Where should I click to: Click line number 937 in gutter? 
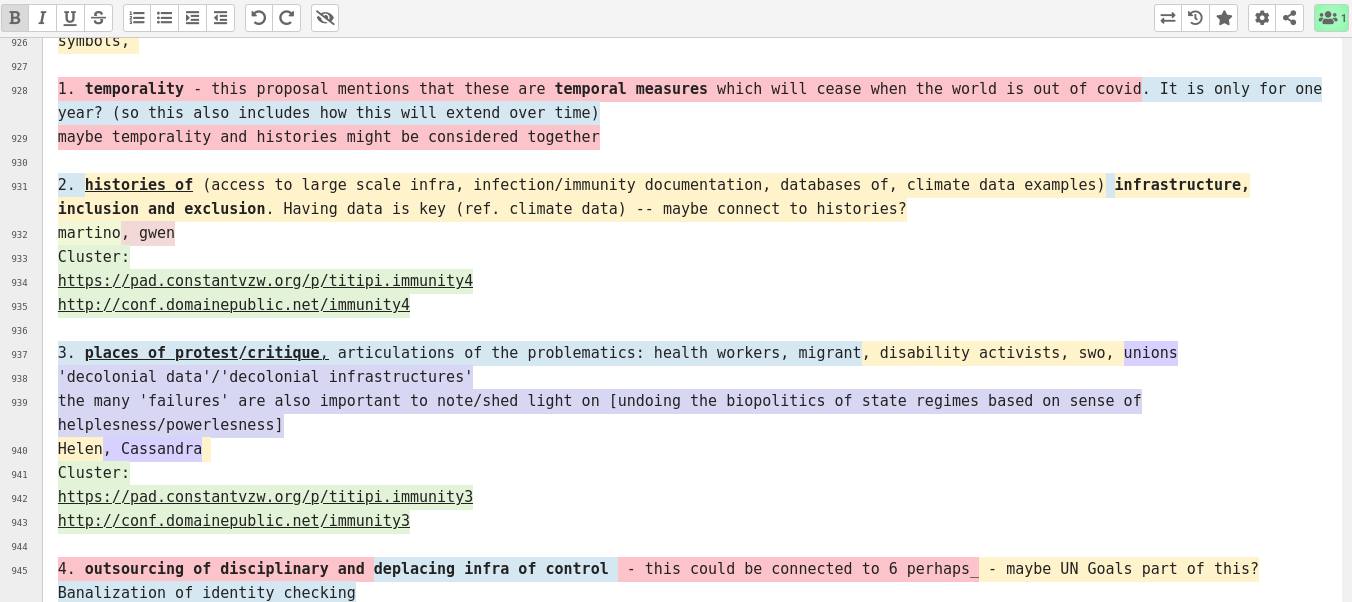pos(20,354)
